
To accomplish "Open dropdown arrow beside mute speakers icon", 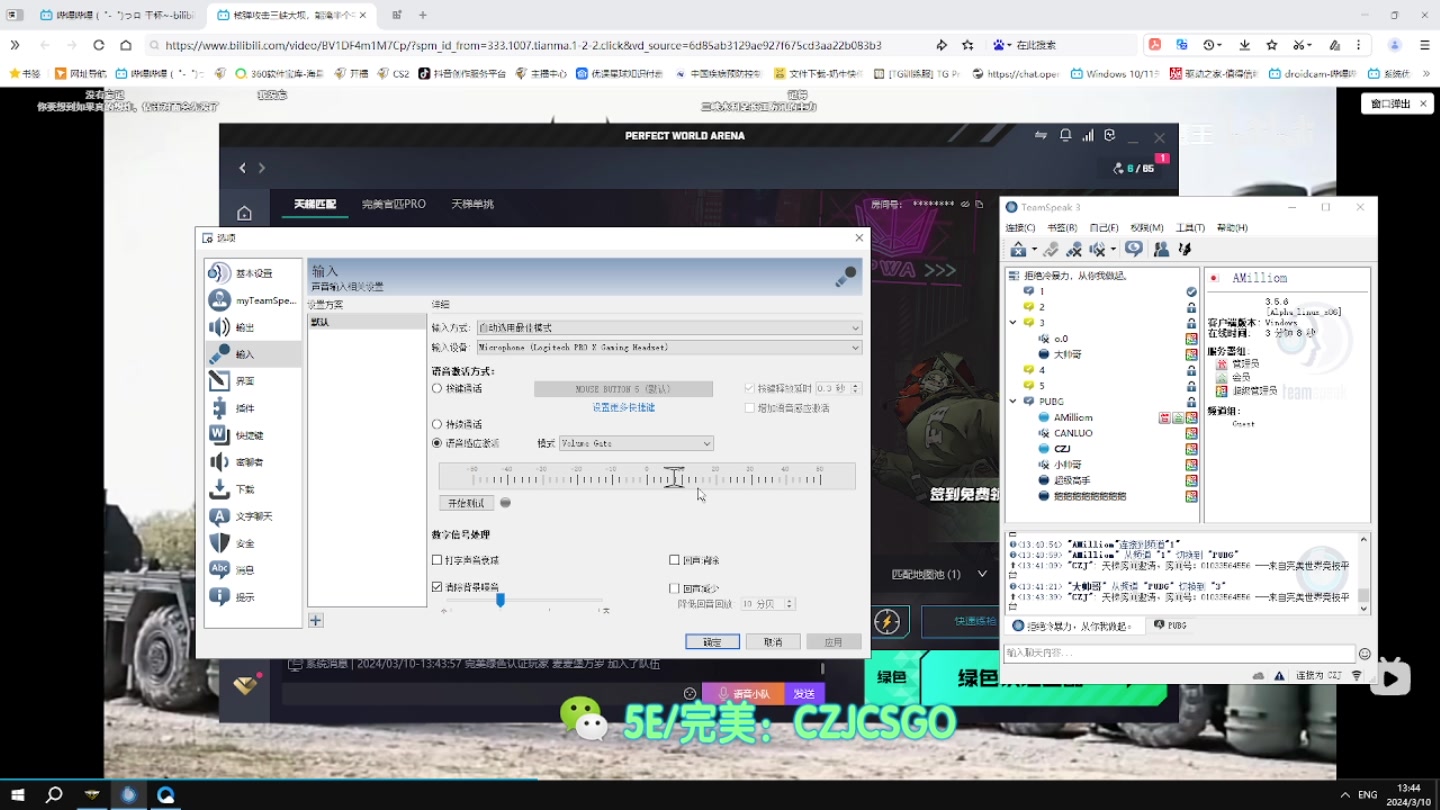I will 1113,250.
